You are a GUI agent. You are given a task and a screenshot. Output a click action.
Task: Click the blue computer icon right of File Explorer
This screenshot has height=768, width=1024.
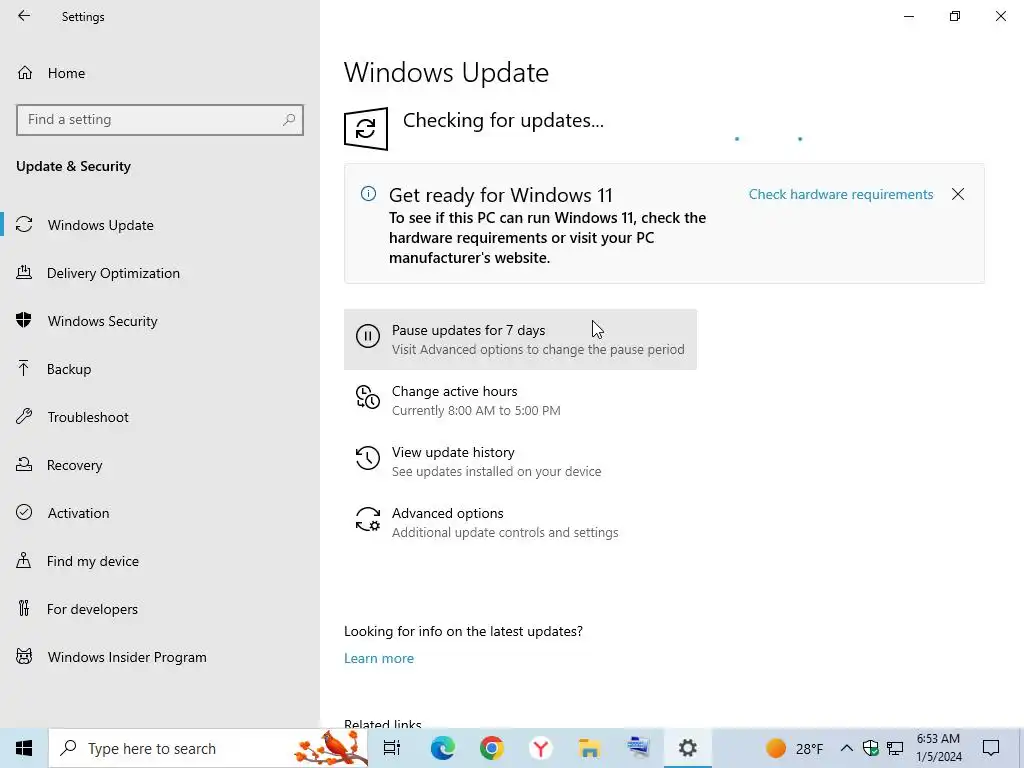point(638,748)
